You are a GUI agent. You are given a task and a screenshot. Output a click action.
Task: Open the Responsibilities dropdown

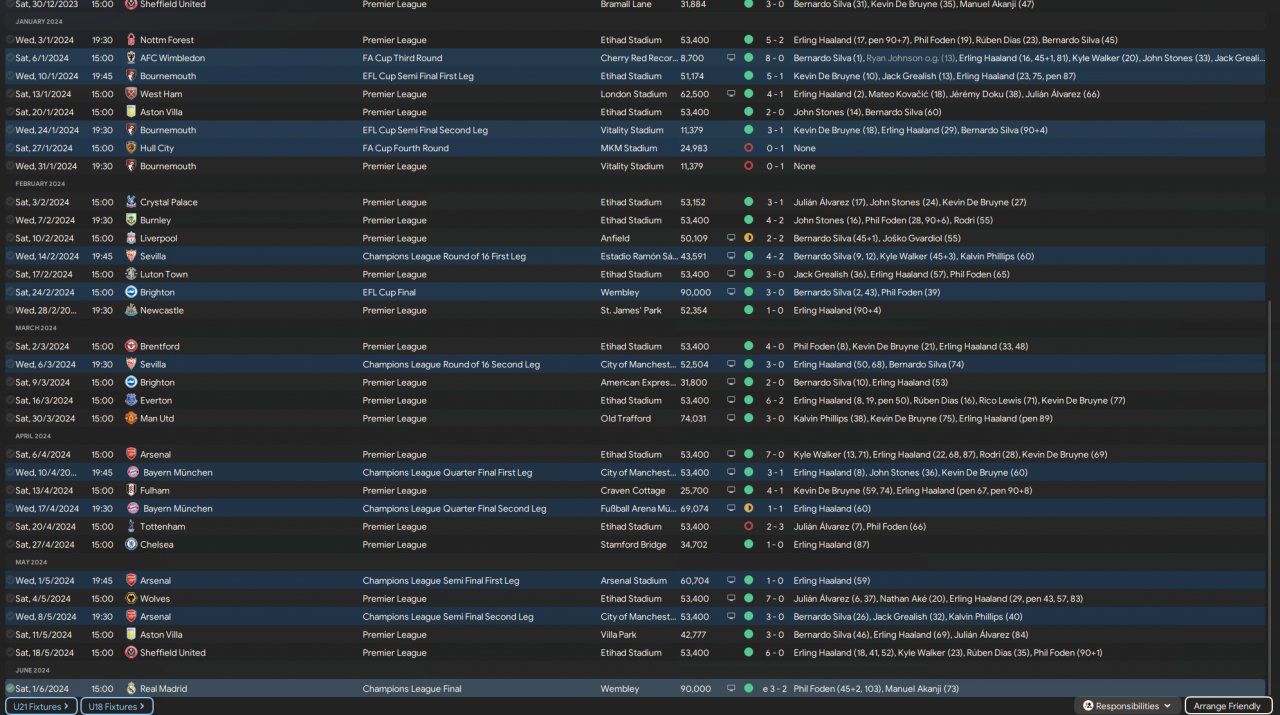pos(1127,706)
